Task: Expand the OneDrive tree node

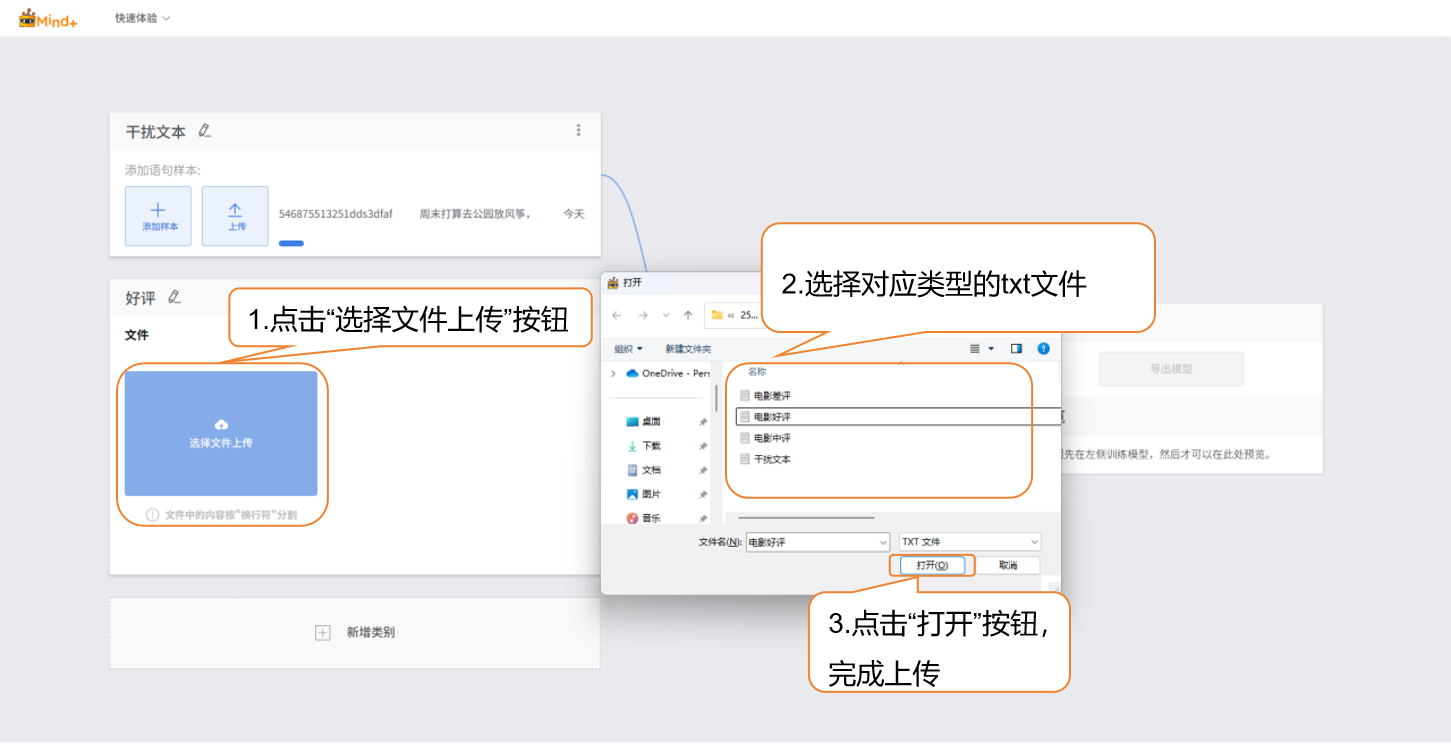Action: point(613,373)
